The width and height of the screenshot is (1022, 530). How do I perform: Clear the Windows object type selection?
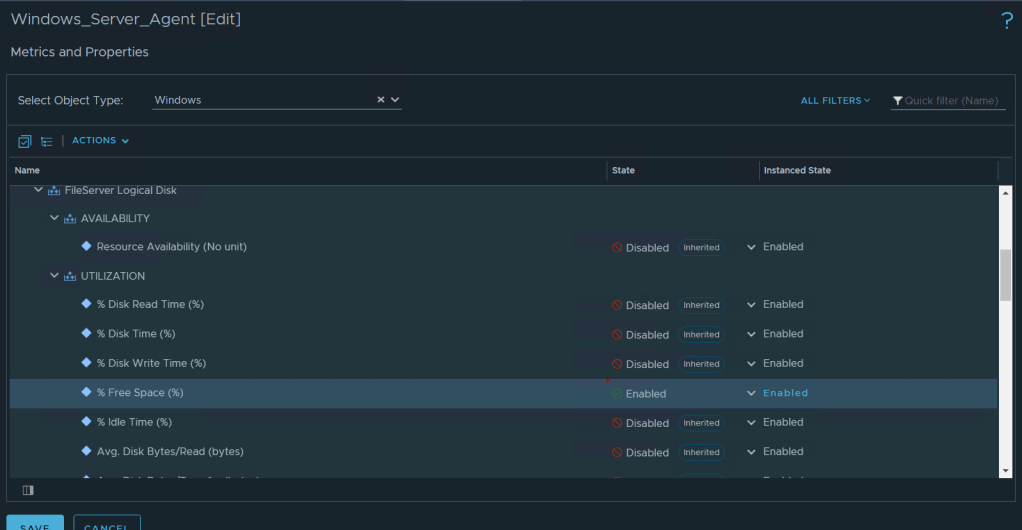380,100
